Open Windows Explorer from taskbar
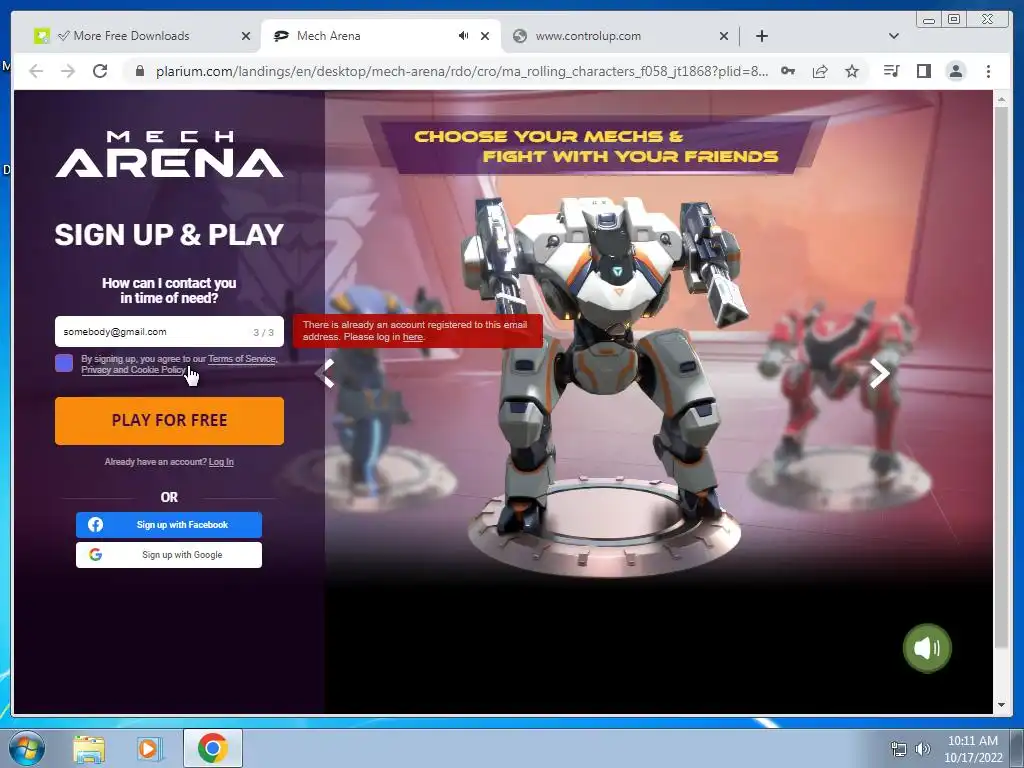Image resolution: width=1024 pixels, height=768 pixels. coord(89,749)
